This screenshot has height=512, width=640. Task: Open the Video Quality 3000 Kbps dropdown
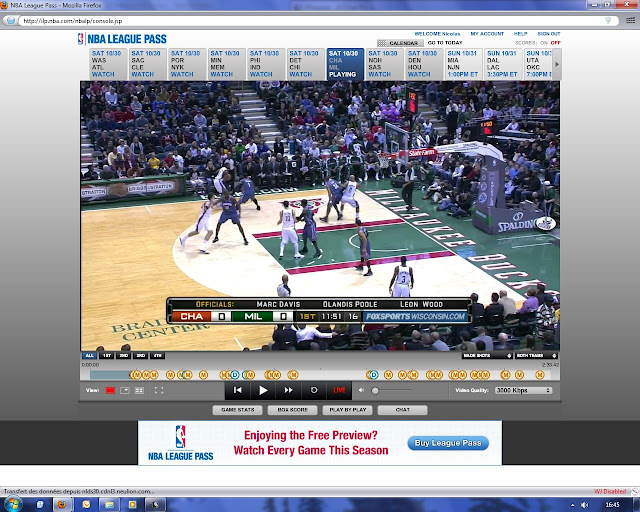pos(523,390)
